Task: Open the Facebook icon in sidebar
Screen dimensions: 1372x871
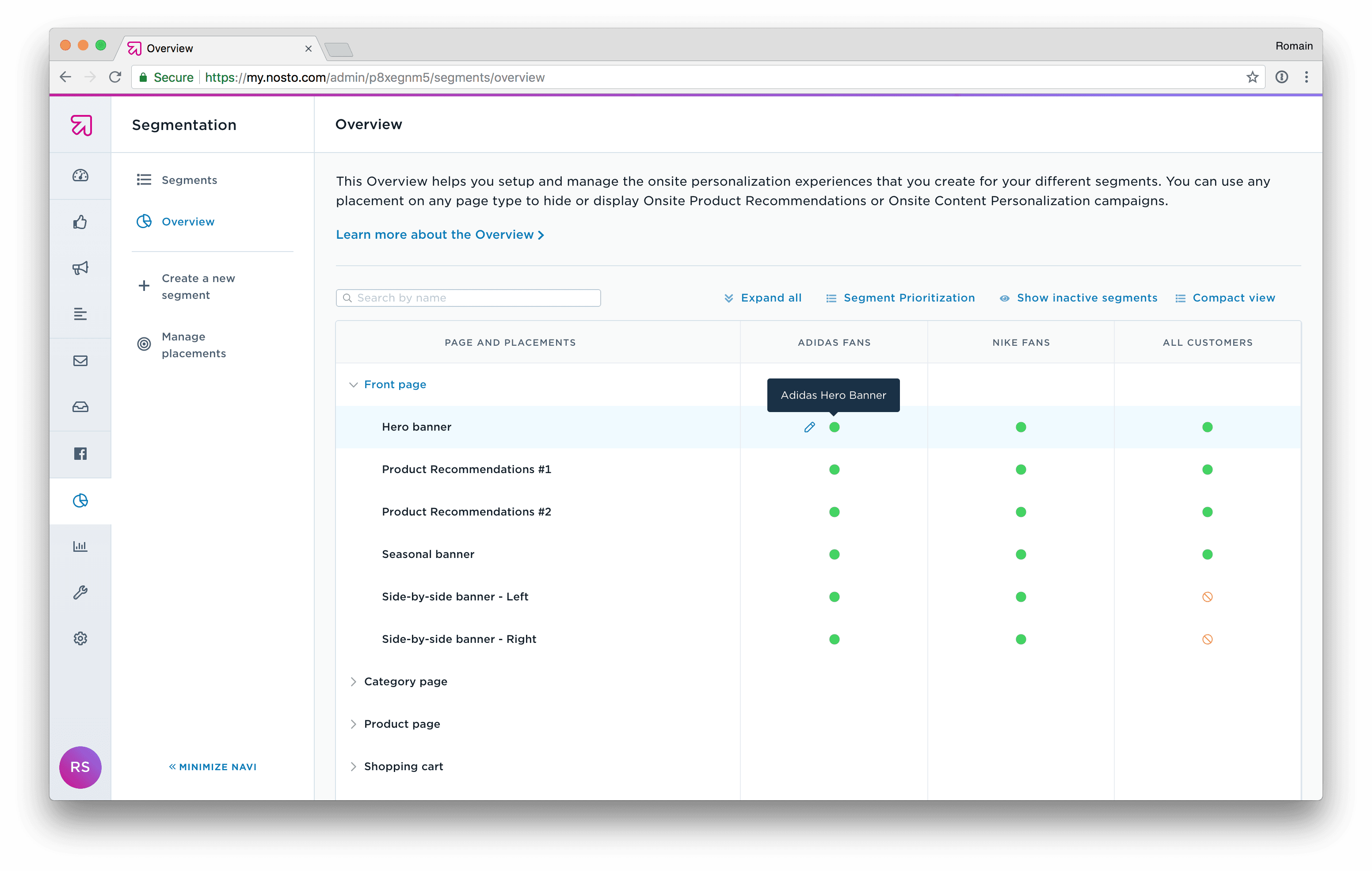Action: [x=80, y=454]
